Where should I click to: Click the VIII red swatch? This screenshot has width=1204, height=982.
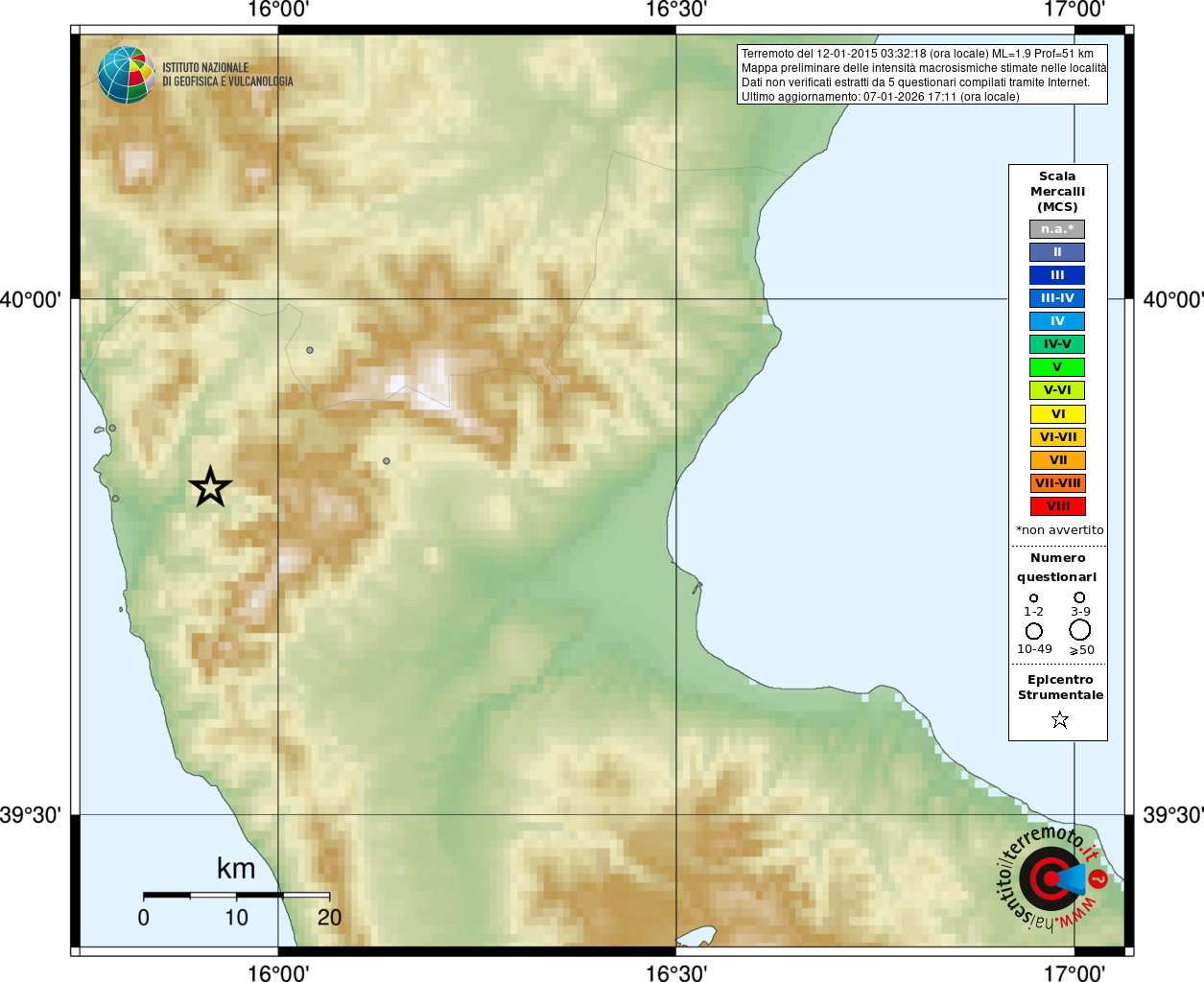[x=1058, y=506]
